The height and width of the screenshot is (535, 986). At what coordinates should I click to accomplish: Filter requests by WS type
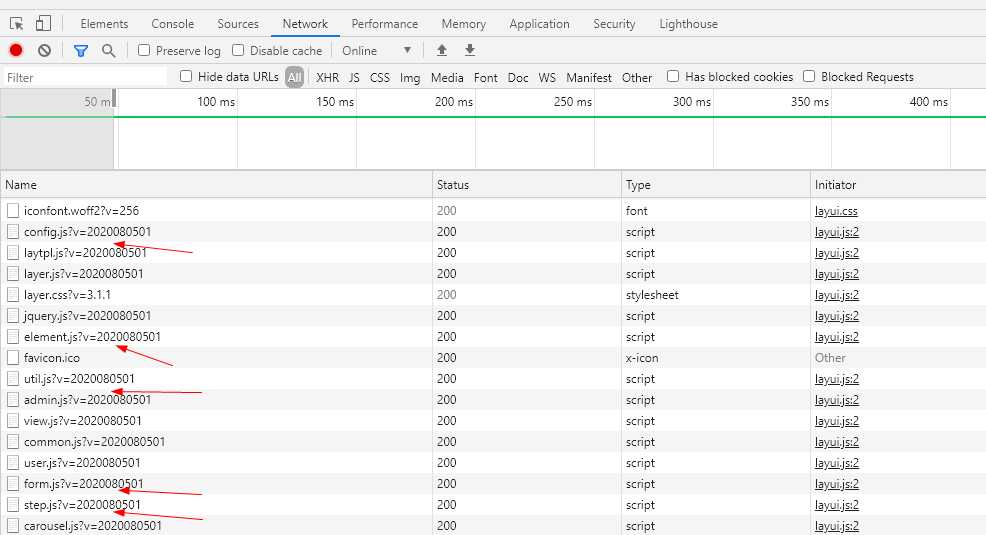tap(546, 77)
